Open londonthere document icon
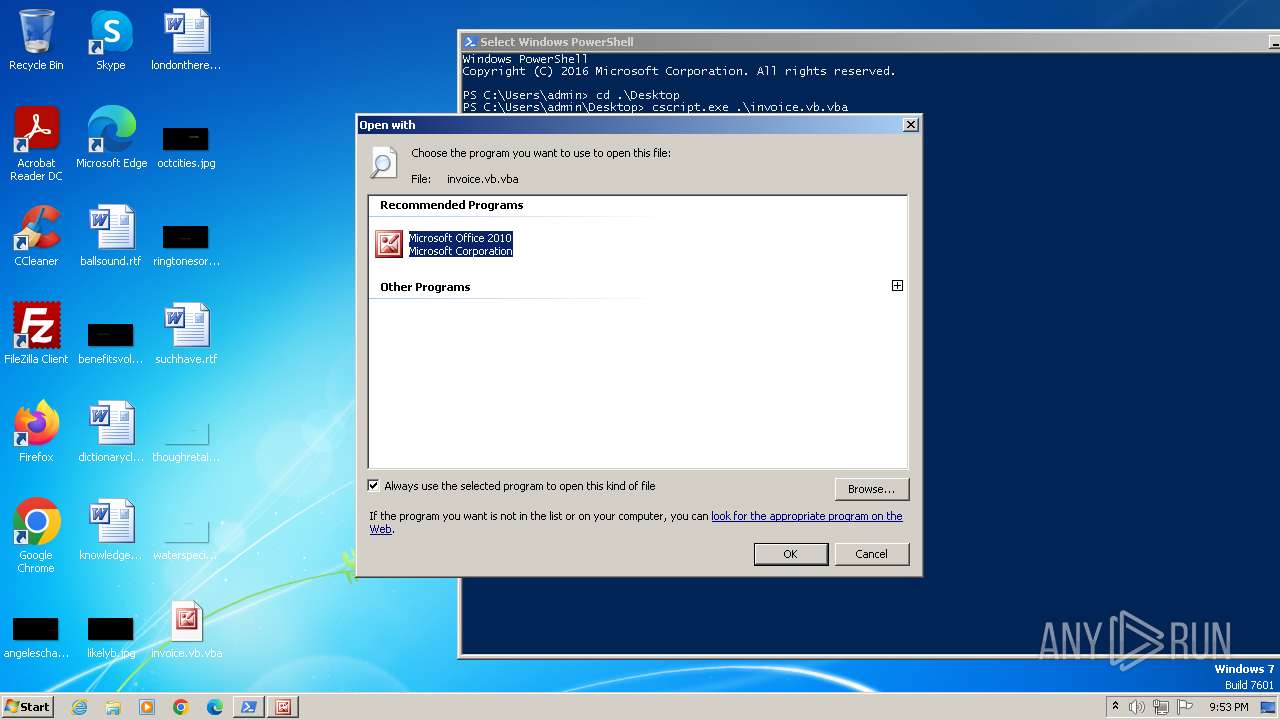1280x720 pixels. [186, 40]
